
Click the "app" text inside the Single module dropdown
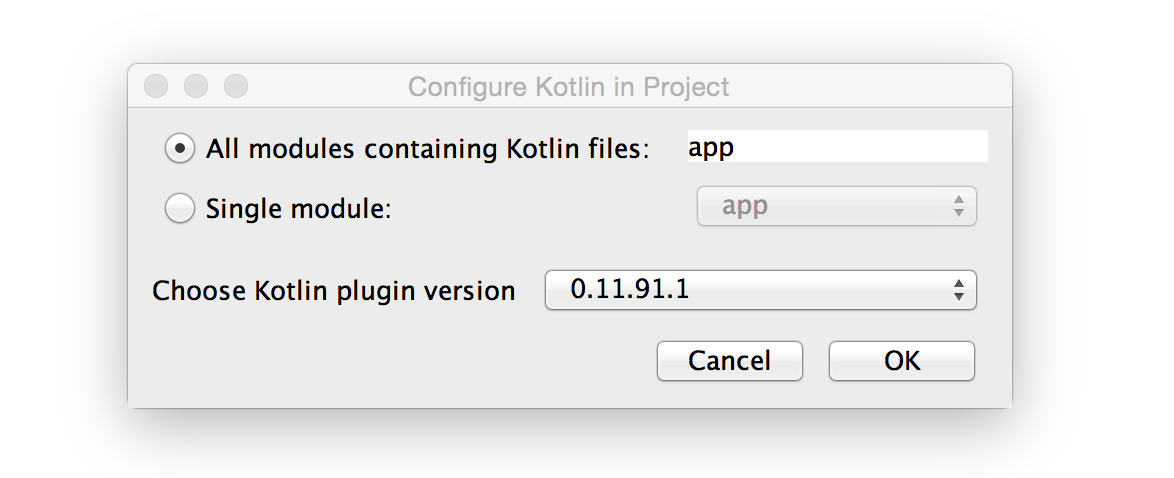[x=745, y=207]
